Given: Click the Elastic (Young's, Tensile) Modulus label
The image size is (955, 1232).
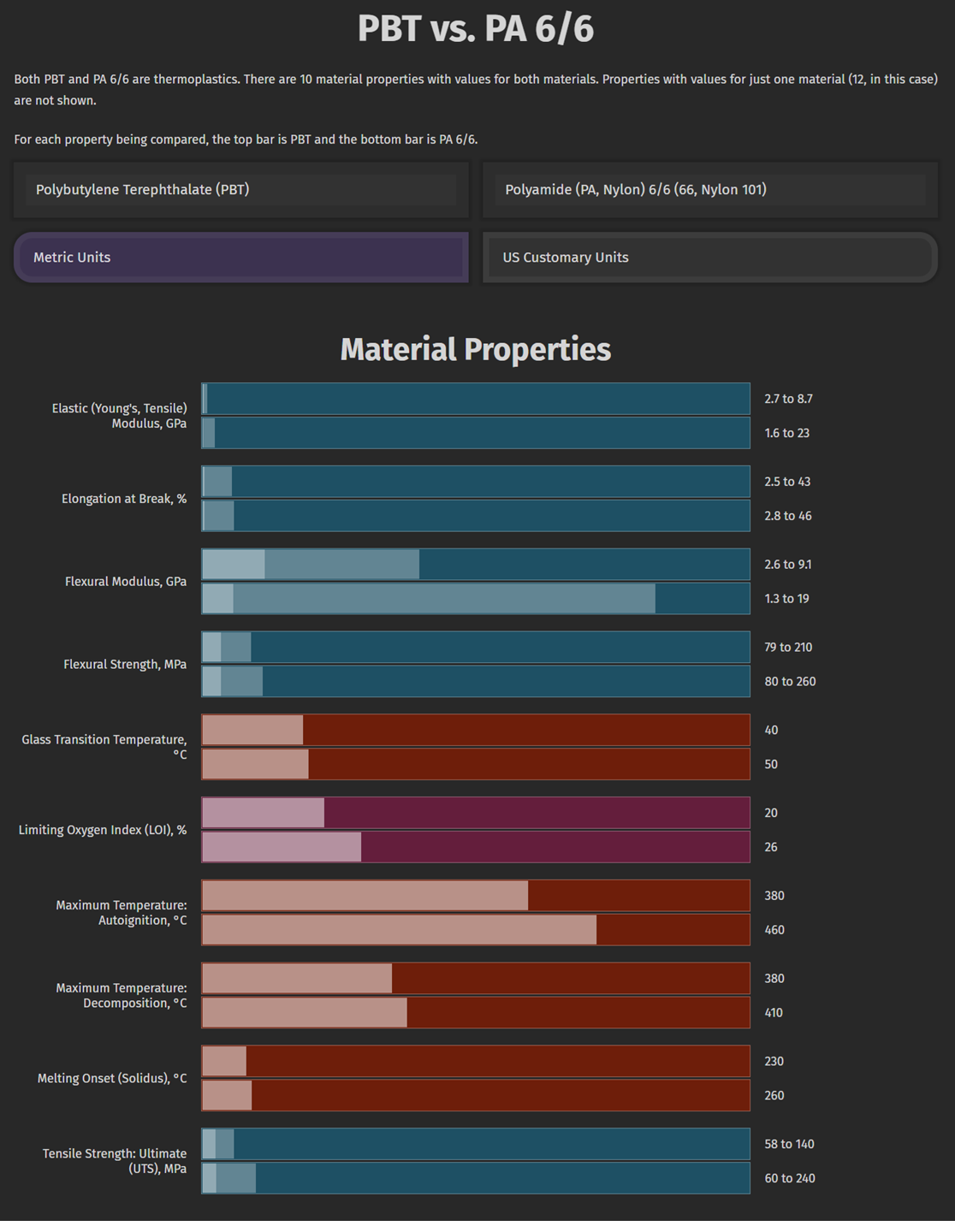Looking at the screenshot, I should point(119,416).
